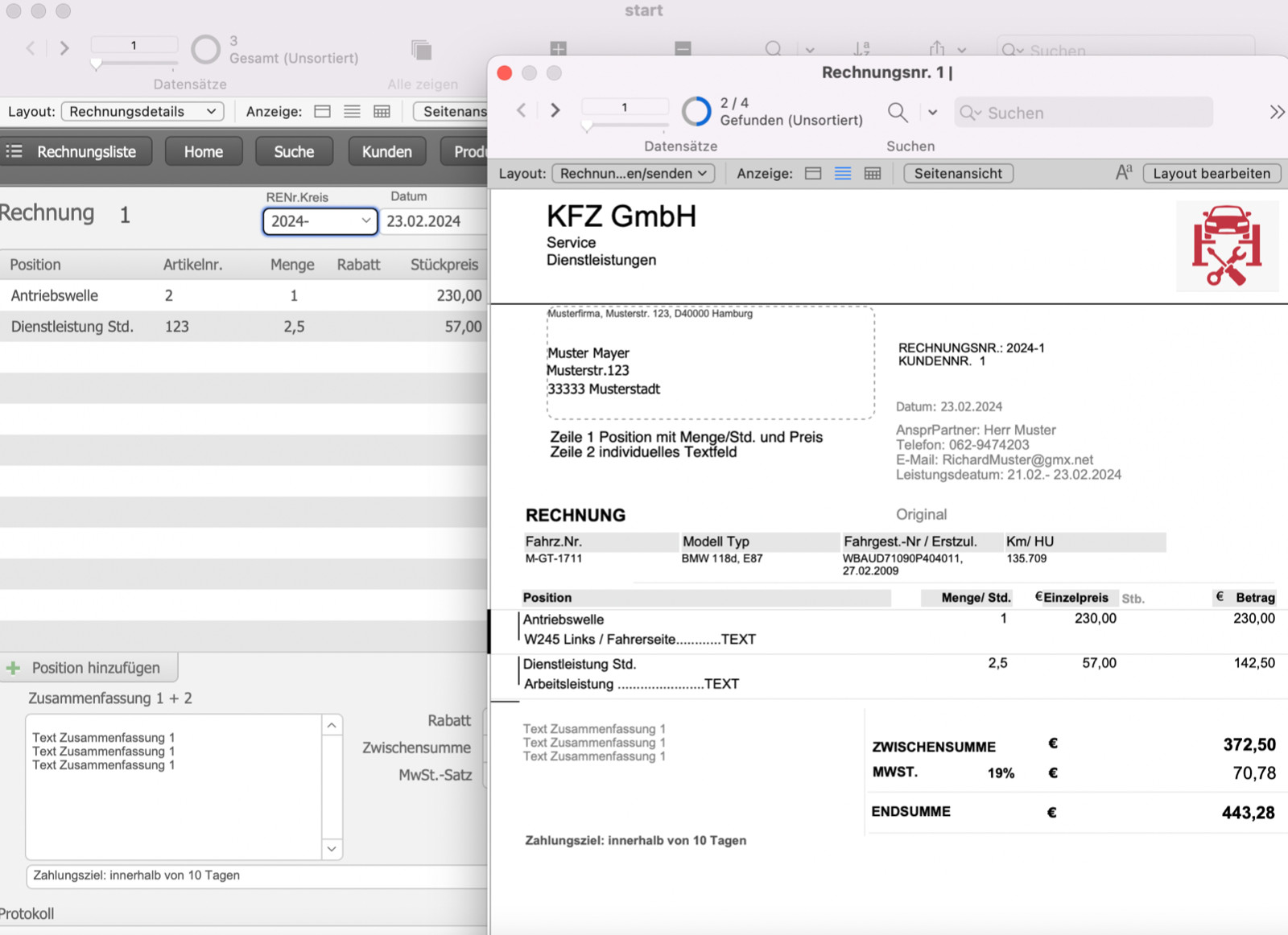Switch to list view in start window

coord(352,111)
